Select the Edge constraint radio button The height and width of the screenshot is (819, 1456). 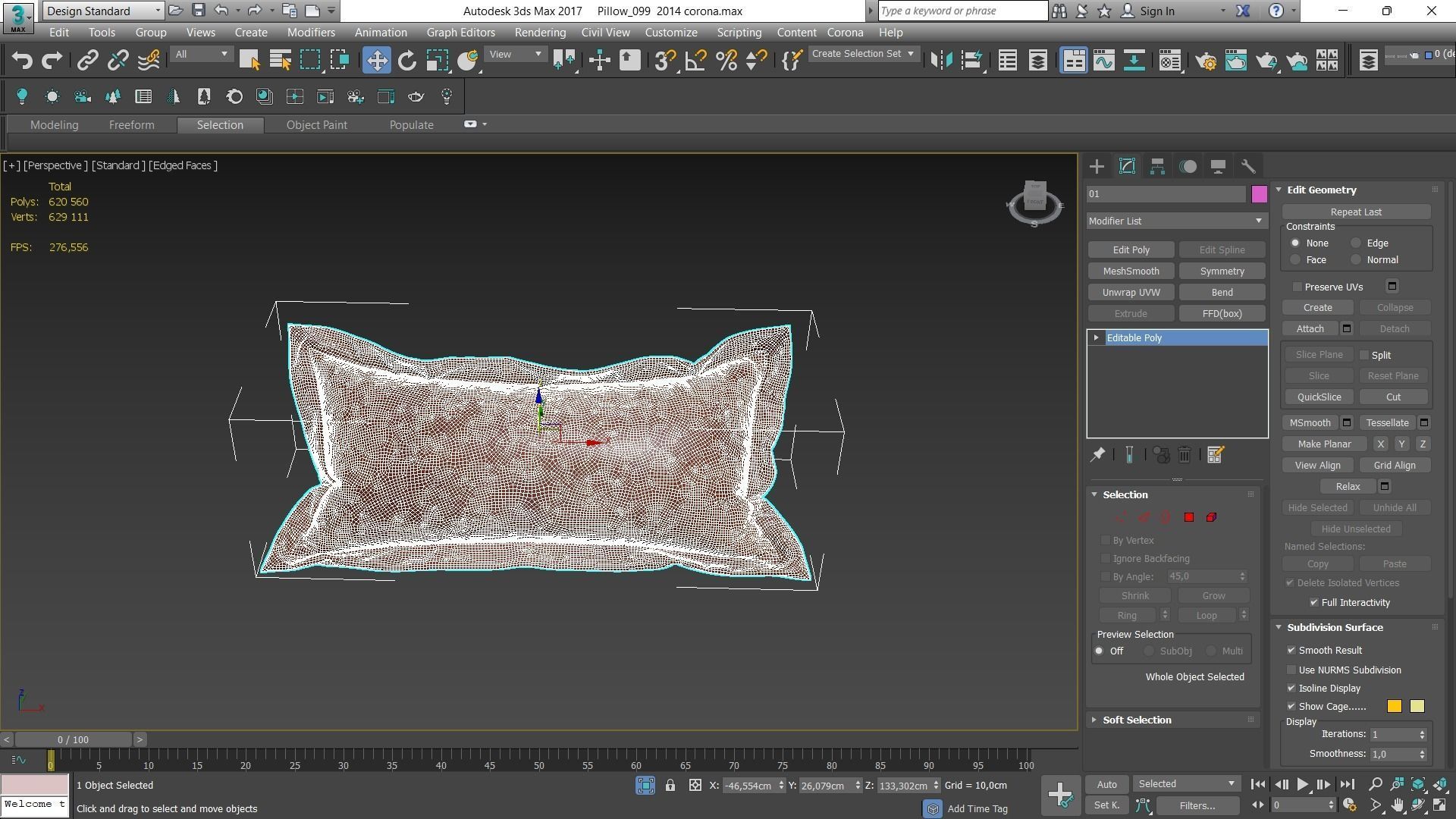tap(1356, 243)
